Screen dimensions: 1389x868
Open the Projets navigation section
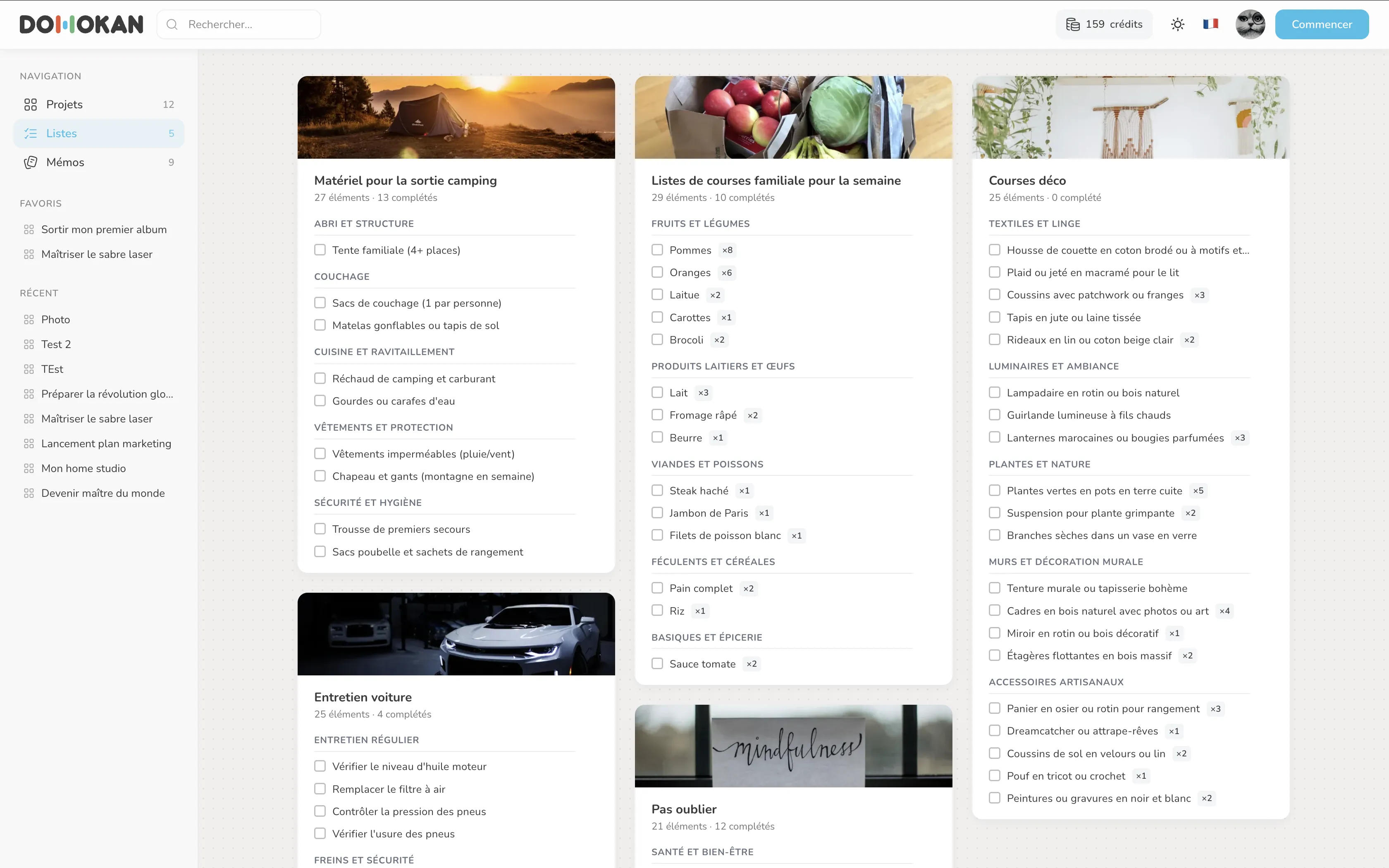99,105
